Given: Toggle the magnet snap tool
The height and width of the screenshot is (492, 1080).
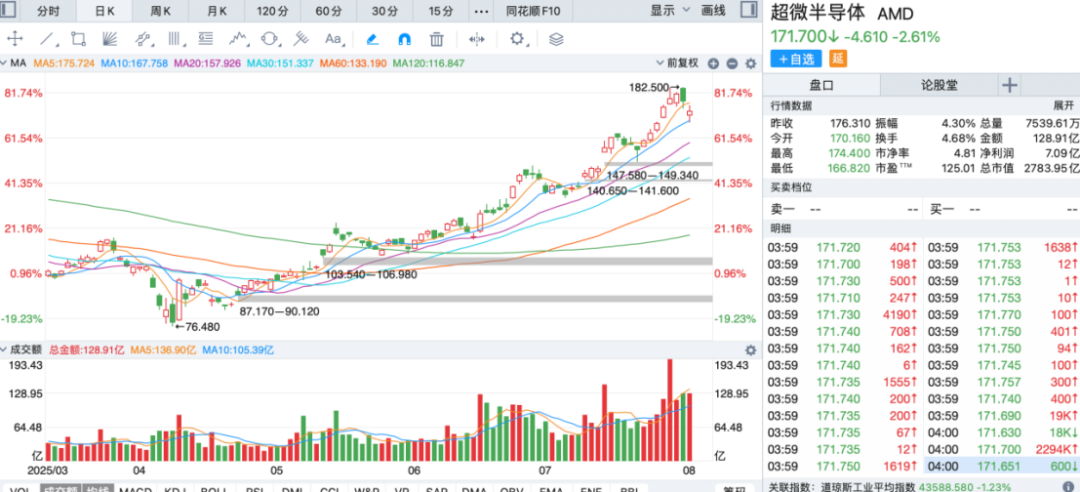Looking at the screenshot, I should tap(404, 39).
